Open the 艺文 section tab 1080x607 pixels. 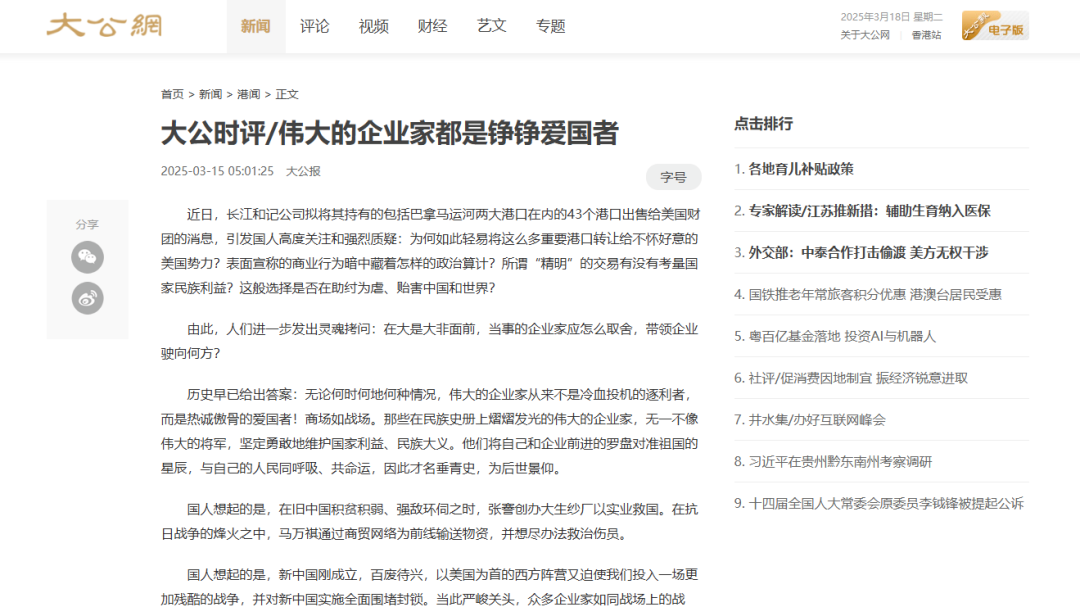(491, 27)
